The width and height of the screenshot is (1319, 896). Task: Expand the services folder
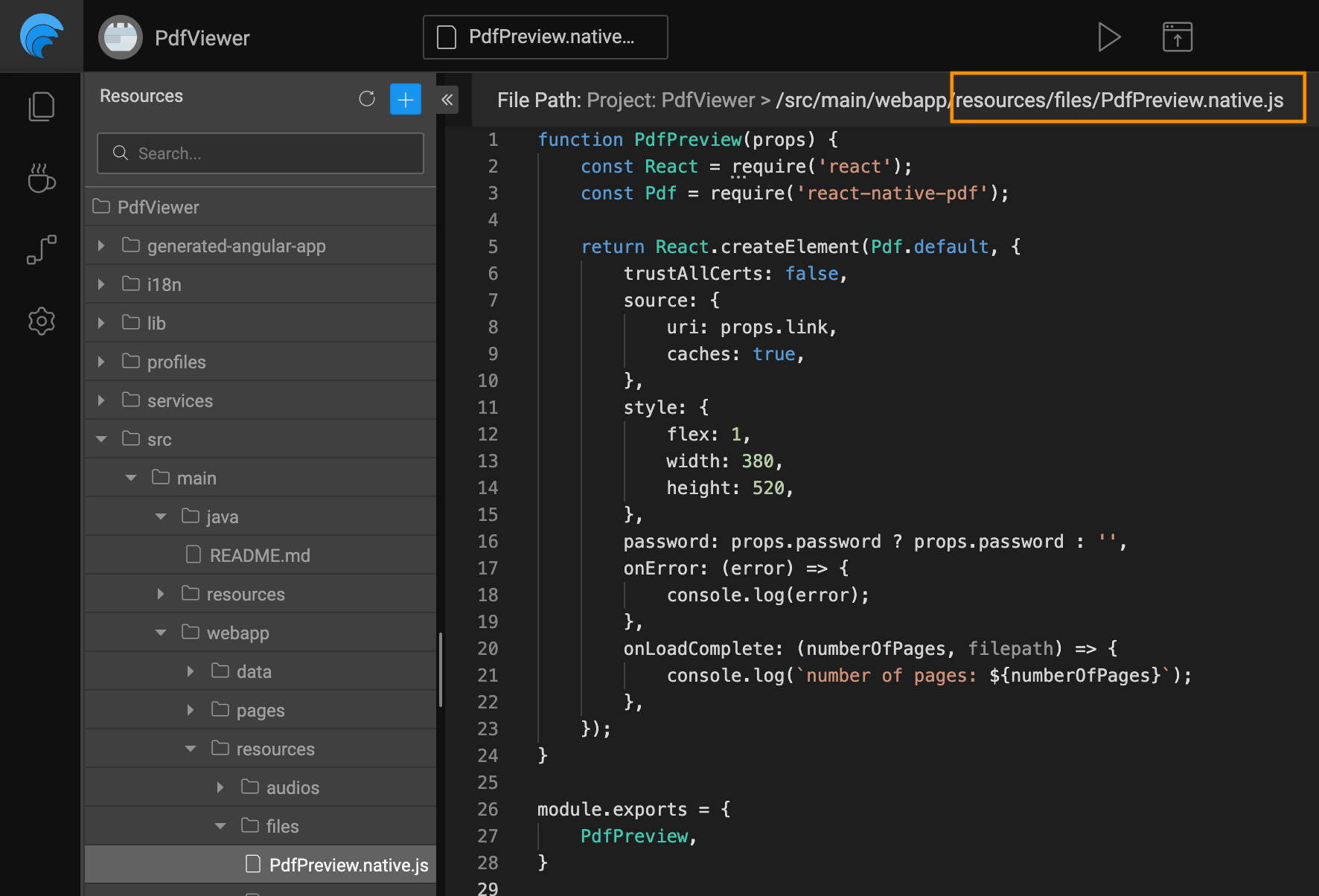101,400
